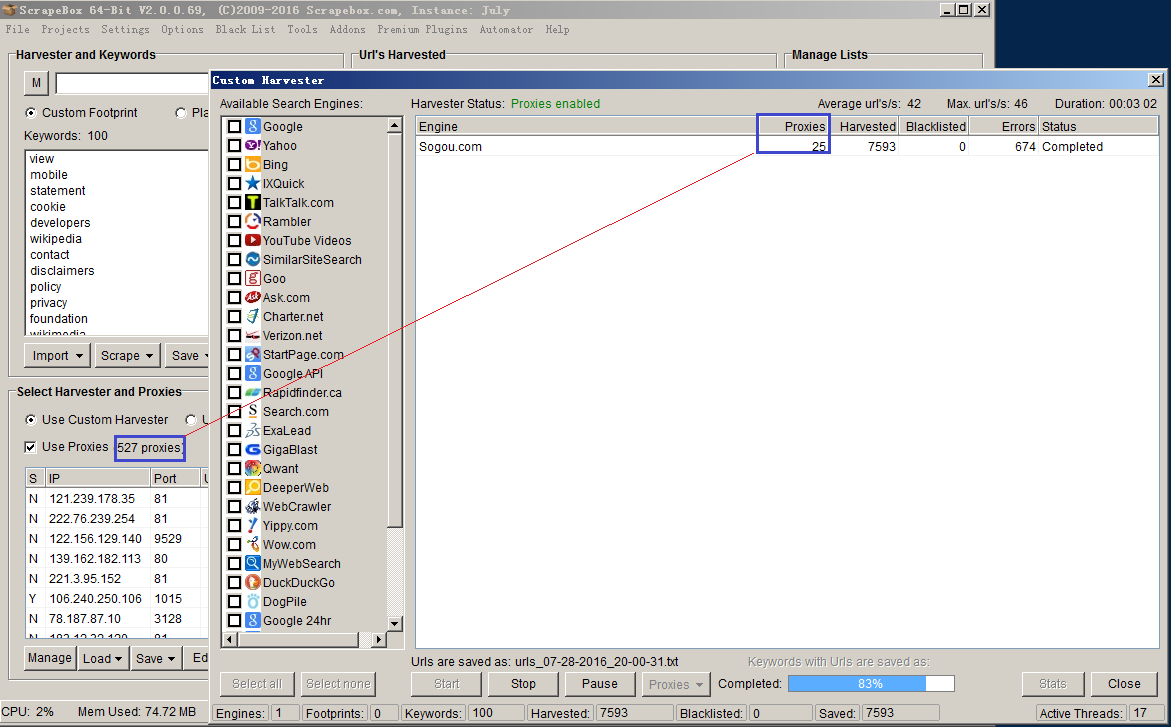Enable the MyWebSearch checkbox
This screenshot has height=727, width=1171.
click(x=234, y=563)
